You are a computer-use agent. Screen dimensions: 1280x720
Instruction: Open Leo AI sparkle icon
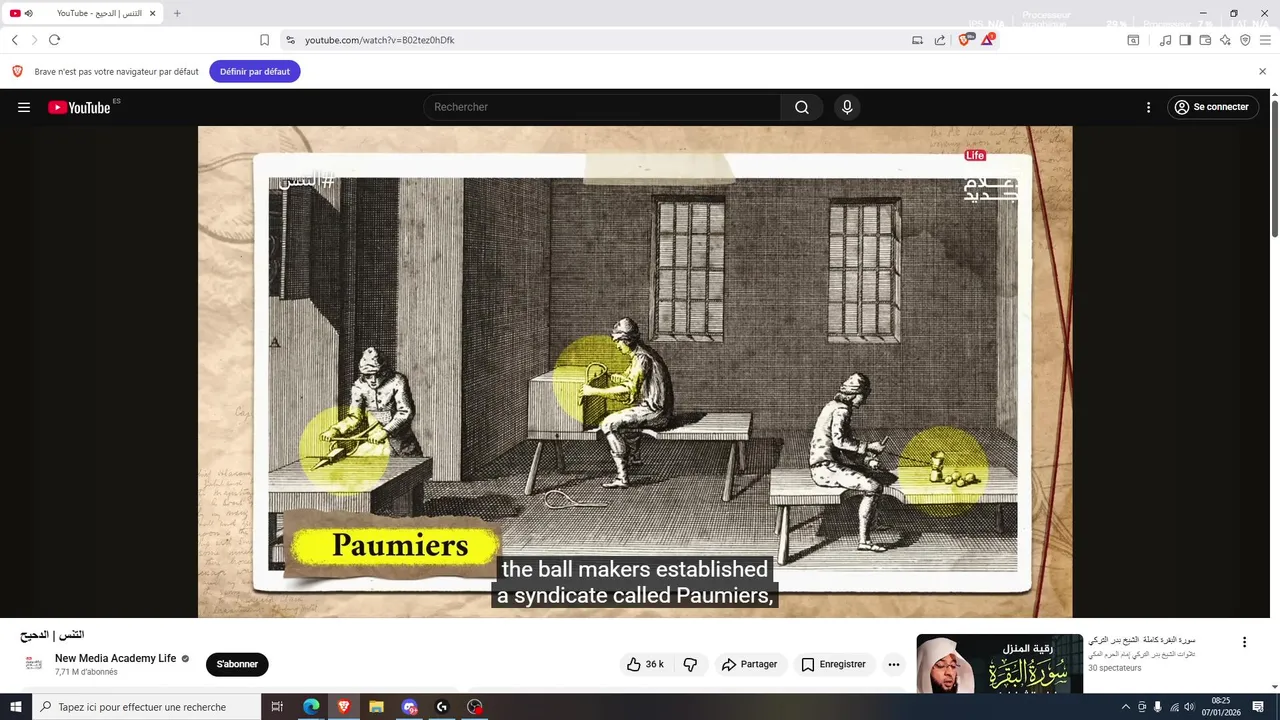(x=1225, y=40)
